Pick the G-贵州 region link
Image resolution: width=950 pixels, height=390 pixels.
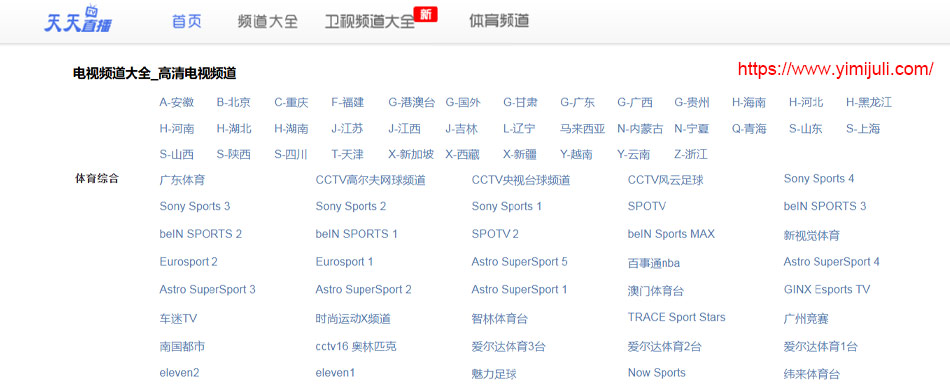(x=692, y=102)
